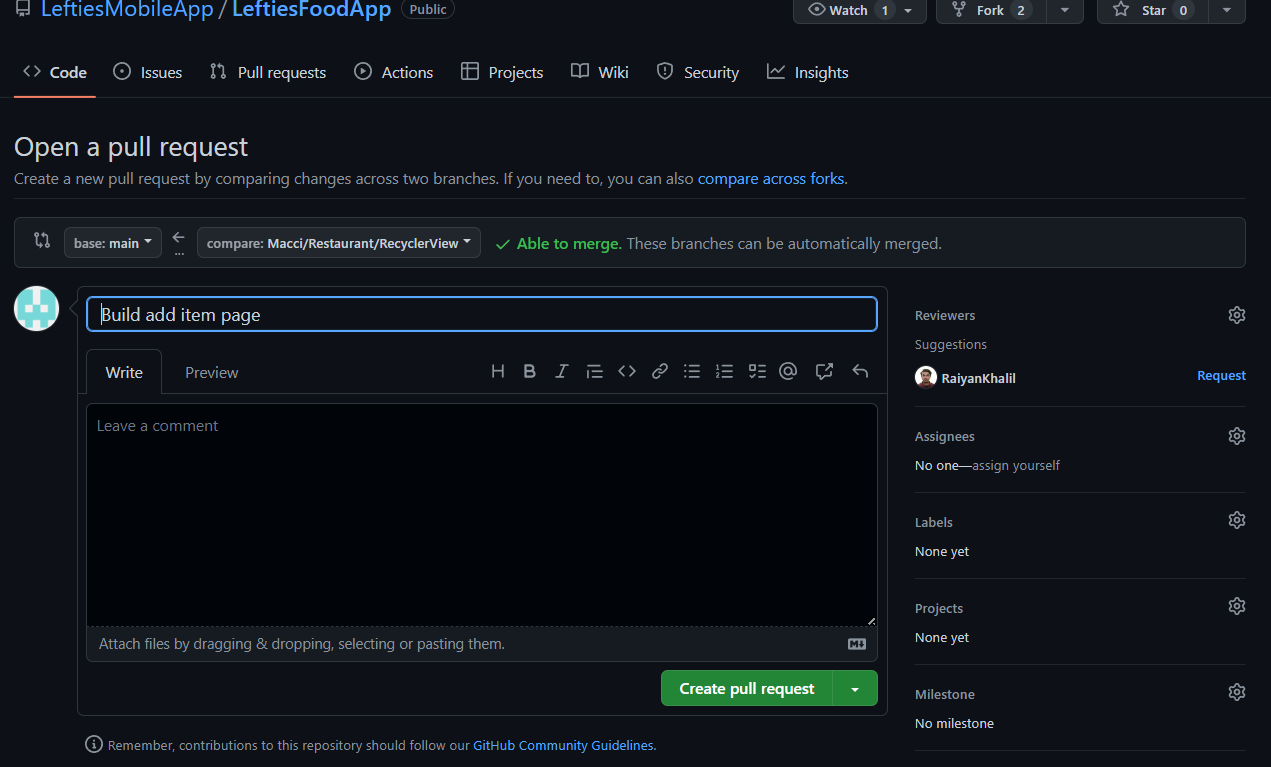This screenshot has width=1271, height=767.
Task: Open LeftiesFoodApp repository link
Action: point(311,10)
